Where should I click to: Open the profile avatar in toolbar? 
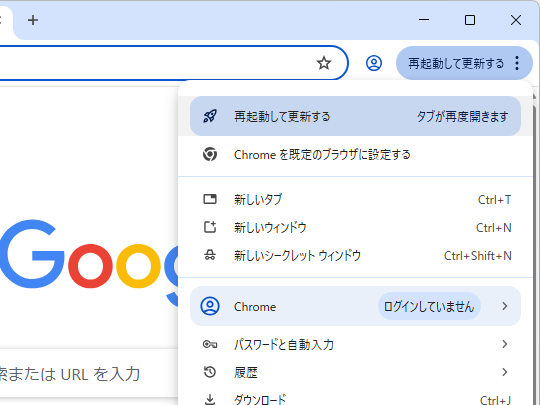(x=374, y=63)
